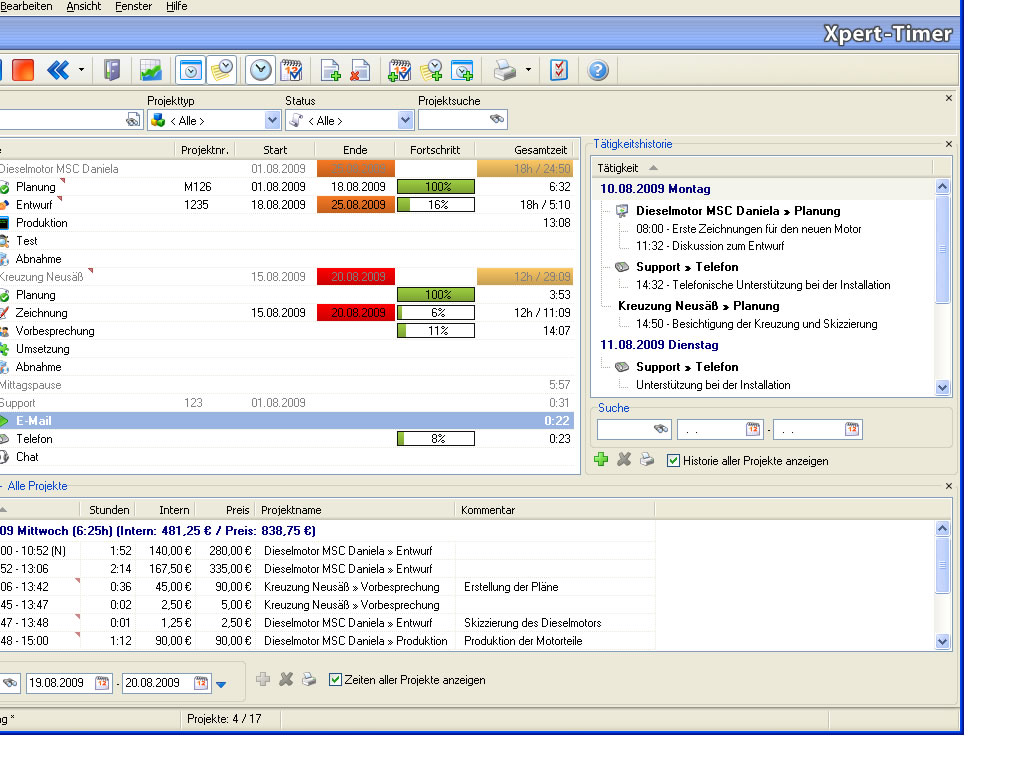Sort by the Fortschritt column header
The height and width of the screenshot is (769, 1036).
click(x=435, y=150)
